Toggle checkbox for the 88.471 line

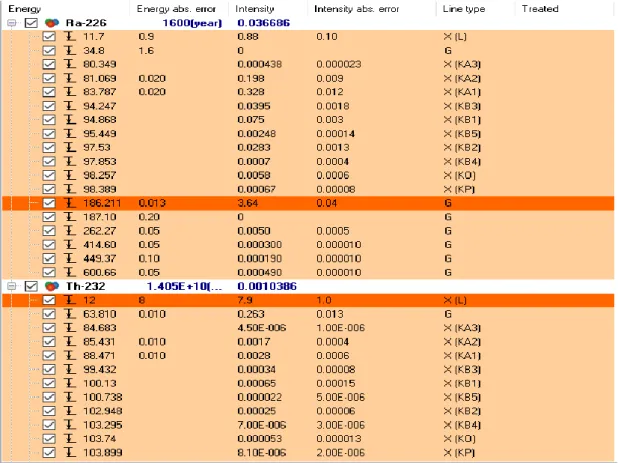coord(49,355)
